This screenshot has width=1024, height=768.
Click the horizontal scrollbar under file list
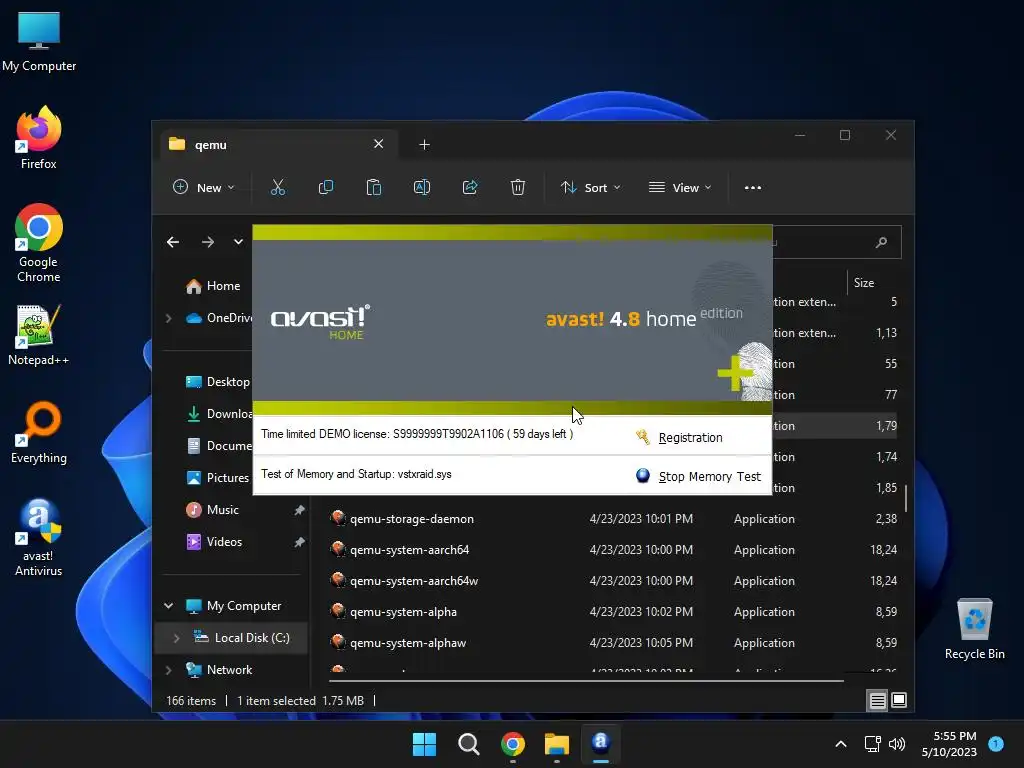click(x=586, y=680)
